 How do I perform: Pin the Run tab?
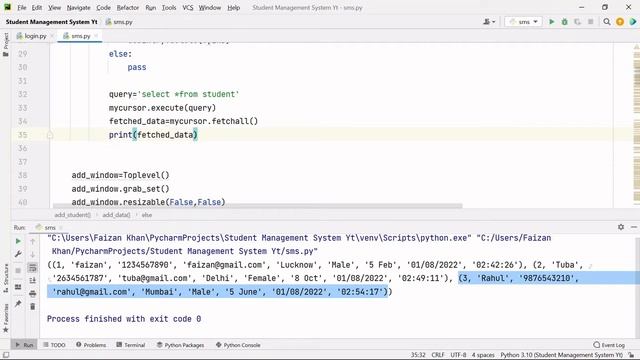[18, 303]
